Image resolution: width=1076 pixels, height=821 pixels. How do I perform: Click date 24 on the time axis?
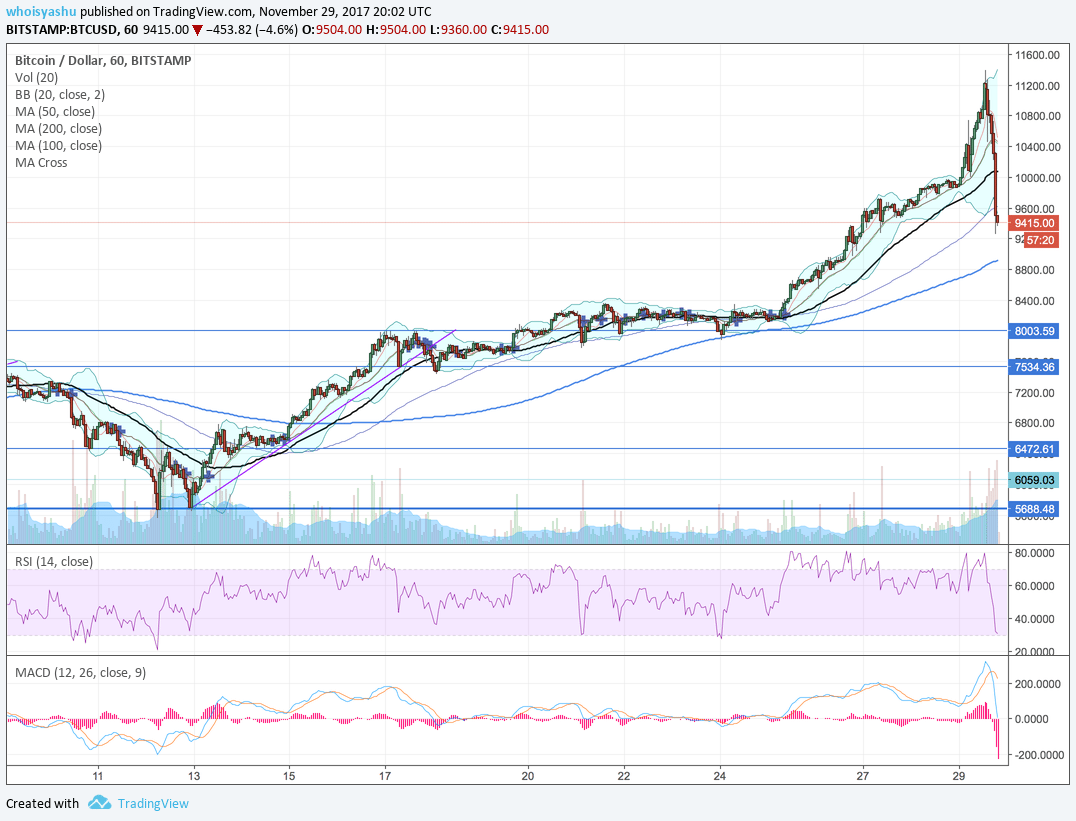pyautogui.click(x=719, y=776)
